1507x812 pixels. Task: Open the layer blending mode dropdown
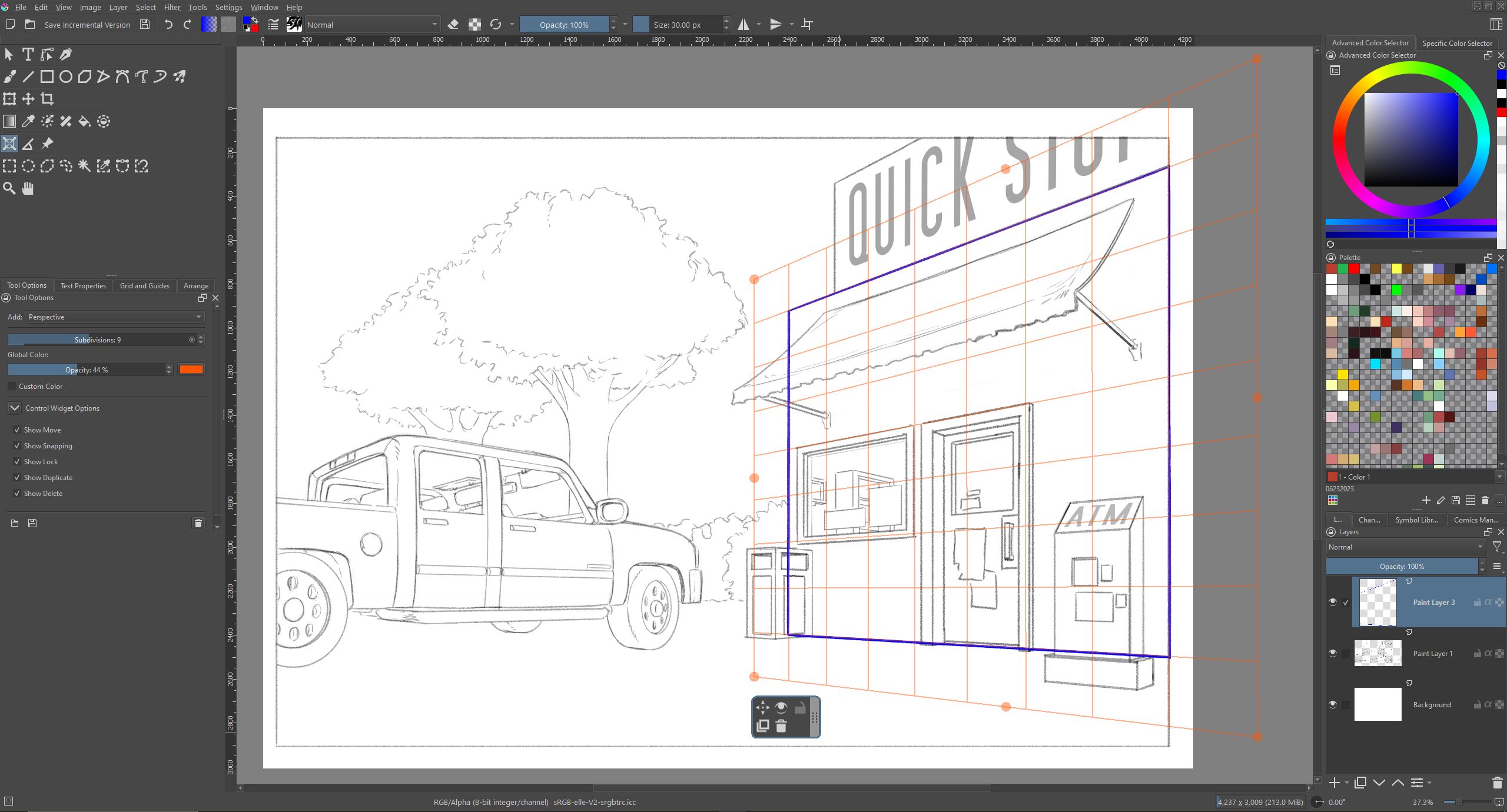click(x=1404, y=547)
